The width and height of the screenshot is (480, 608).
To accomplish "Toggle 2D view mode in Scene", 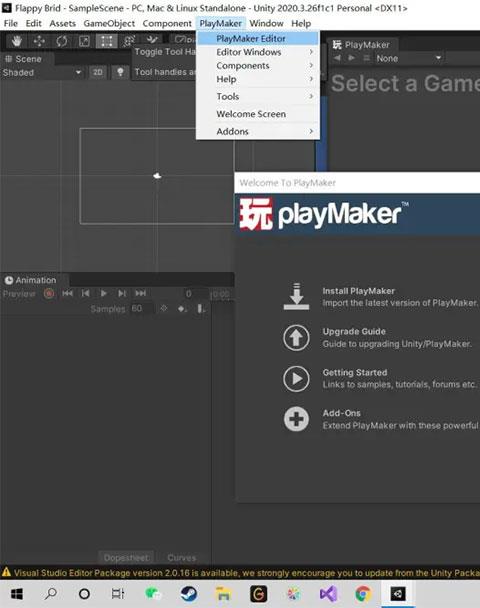I will tap(98, 72).
